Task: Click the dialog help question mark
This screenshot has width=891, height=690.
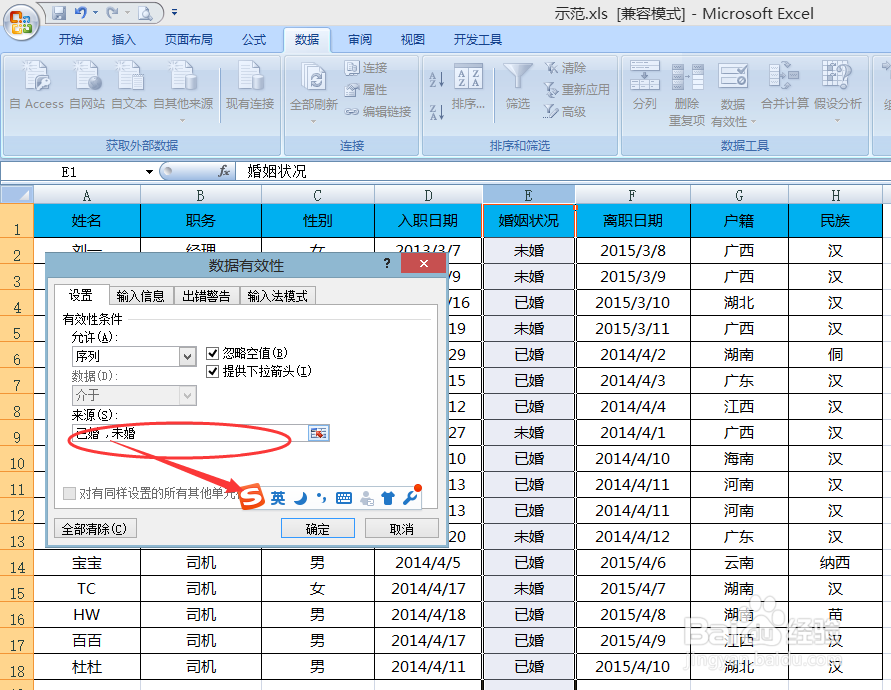Action: coord(387,263)
